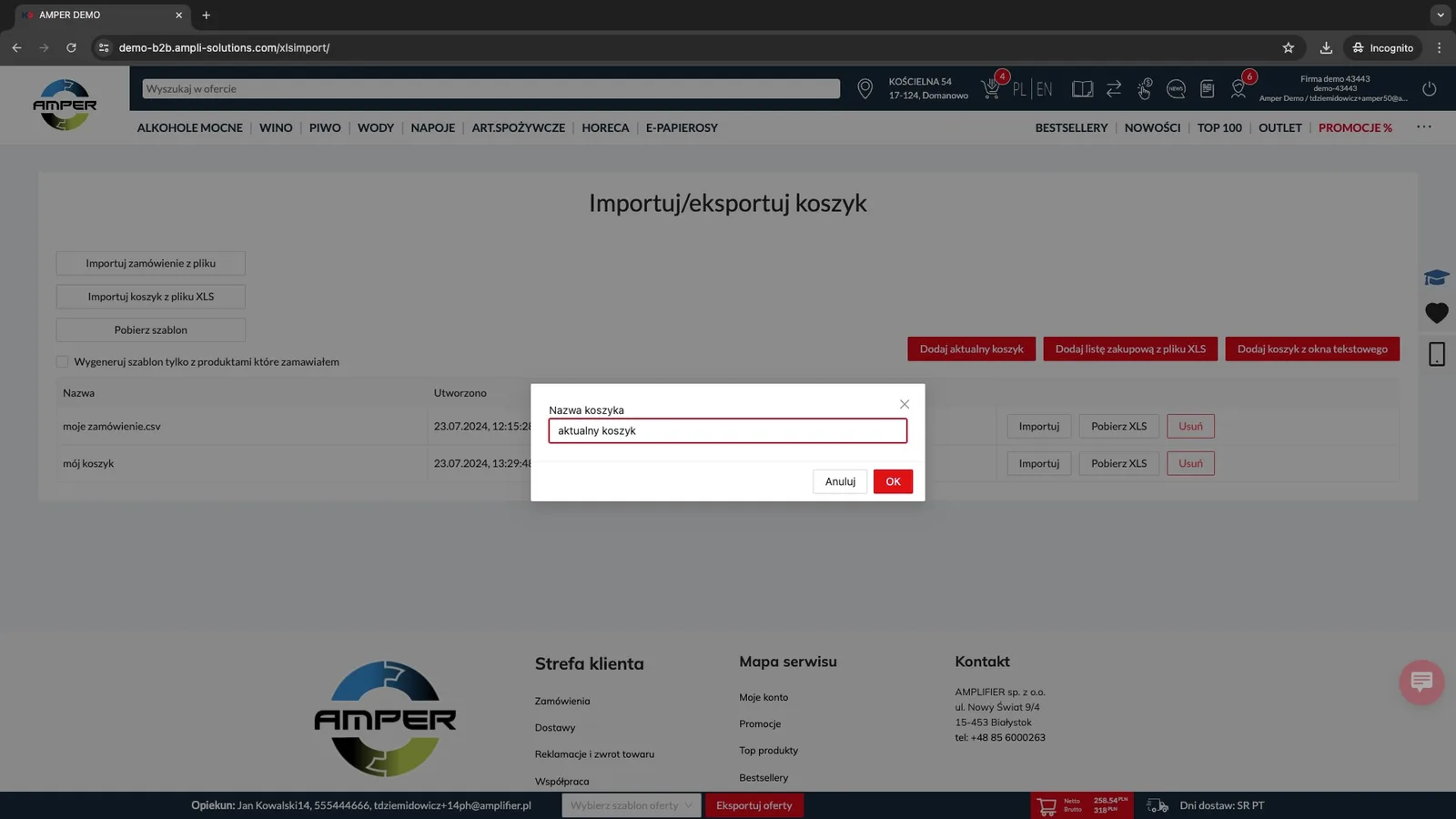Click the Amper logo in header
Image resolution: width=1456 pixels, height=819 pixels.
click(65, 105)
